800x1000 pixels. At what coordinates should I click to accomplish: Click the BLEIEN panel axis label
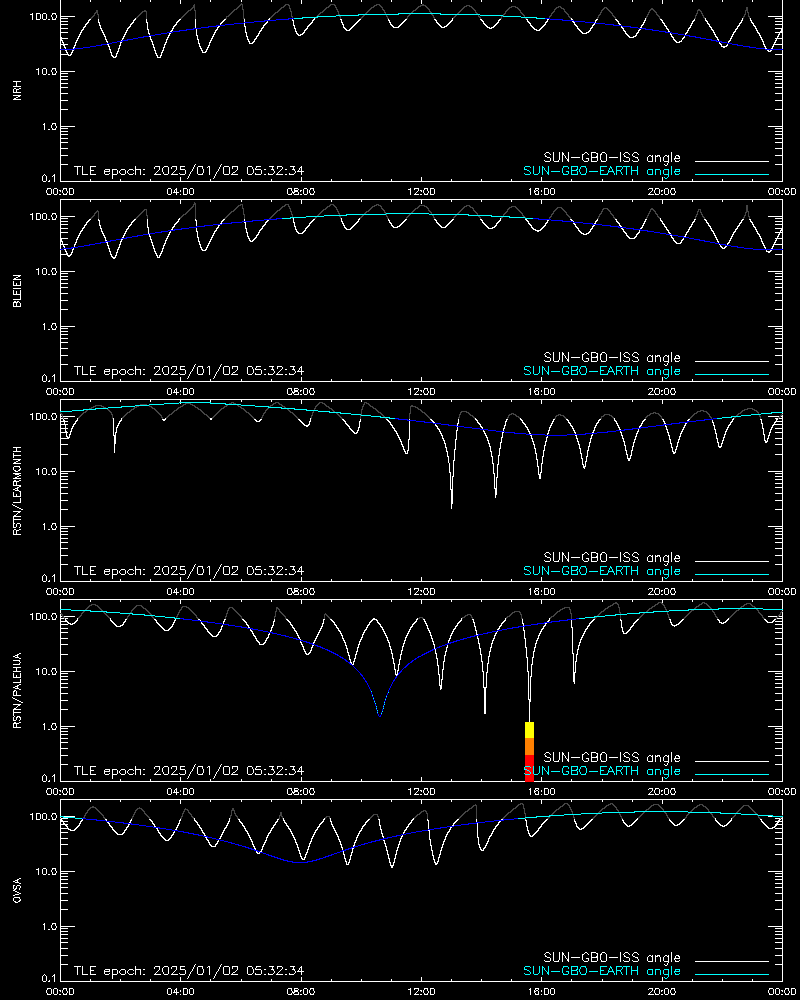pos(17,291)
